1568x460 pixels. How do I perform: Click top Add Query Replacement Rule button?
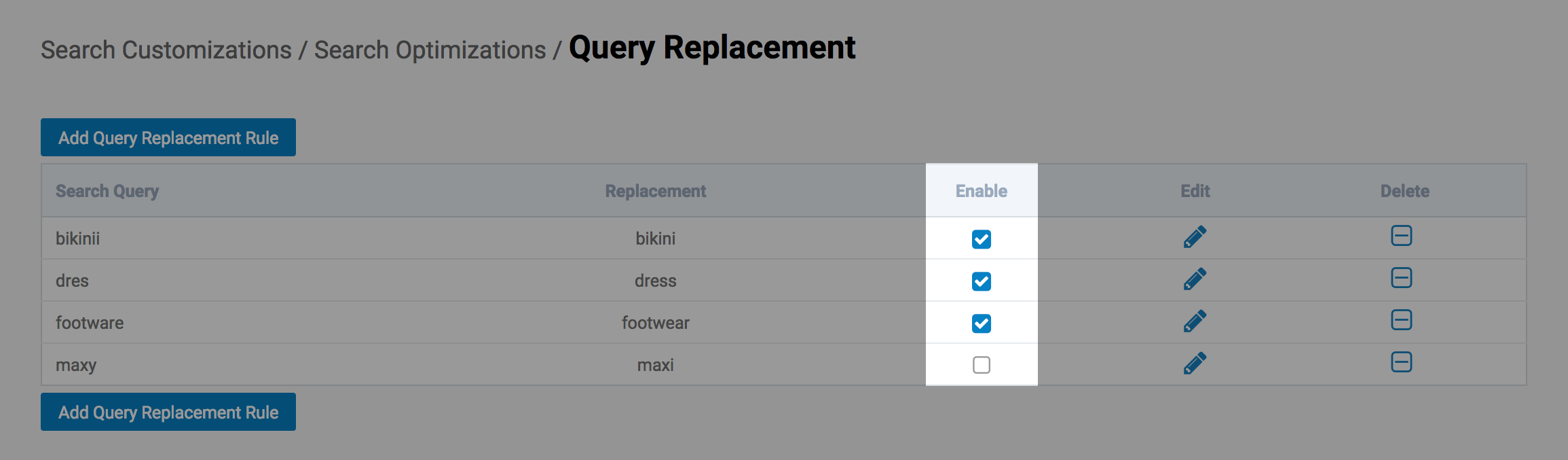[168, 138]
